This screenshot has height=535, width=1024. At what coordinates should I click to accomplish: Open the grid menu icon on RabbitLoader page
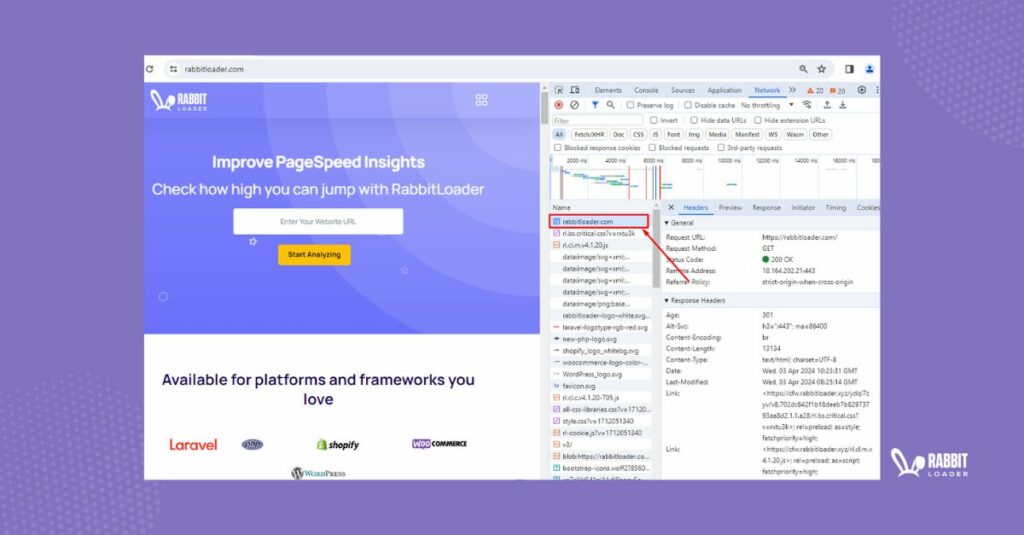pyautogui.click(x=481, y=100)
